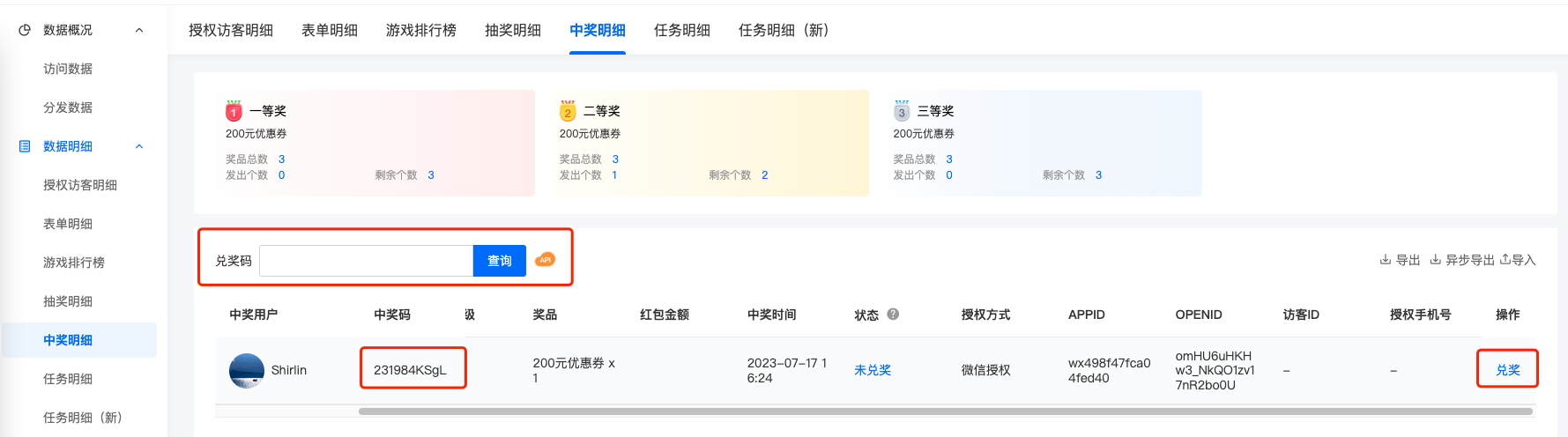Screen dimensions: 1568x437
Task: Click the 查询 search button
Action: tap(500, 261)
